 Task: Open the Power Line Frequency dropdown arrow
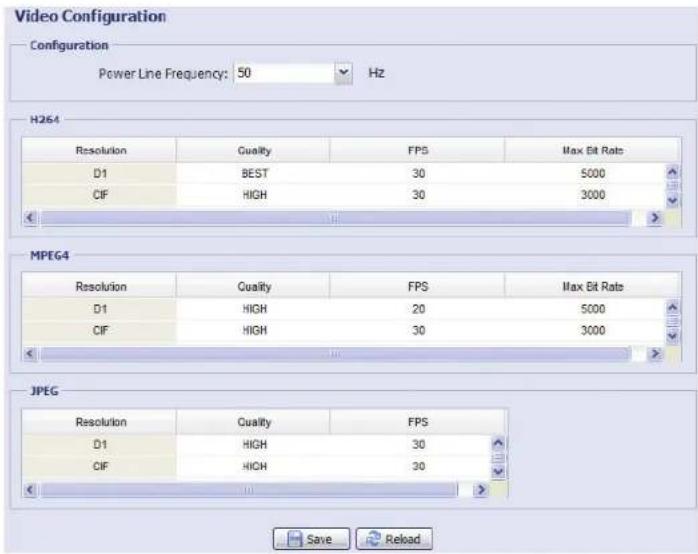tap(343, 73)
